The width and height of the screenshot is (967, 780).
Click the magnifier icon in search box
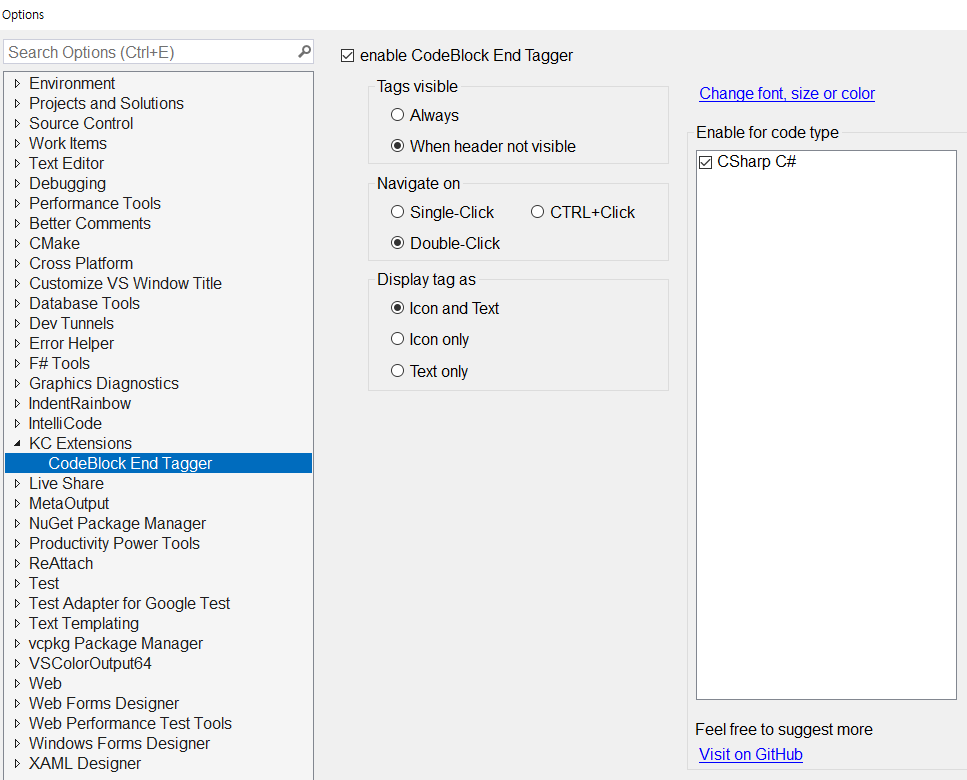(x=304, y=52)
